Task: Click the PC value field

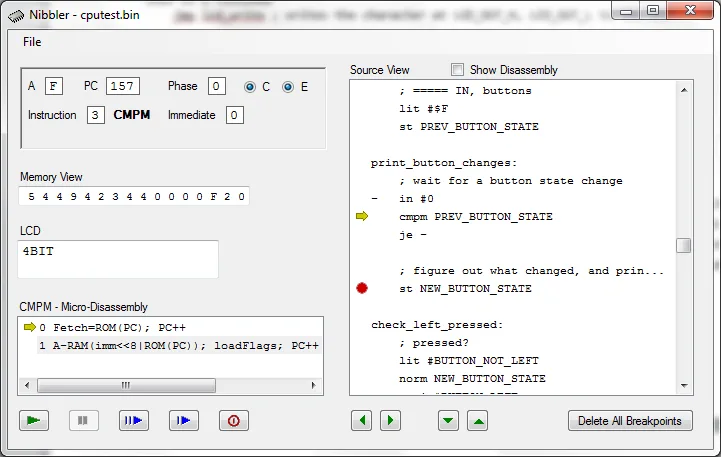Action: click(x=123, y=86)
